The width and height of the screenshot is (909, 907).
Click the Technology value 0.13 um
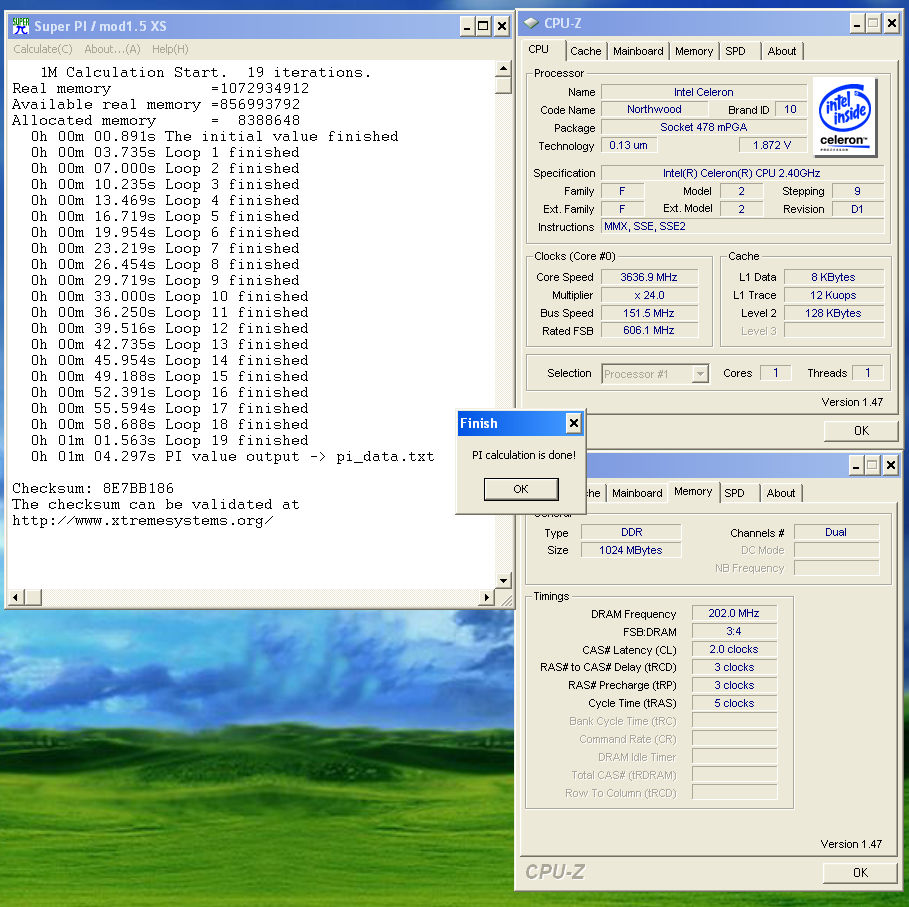(x=628, y=145)
